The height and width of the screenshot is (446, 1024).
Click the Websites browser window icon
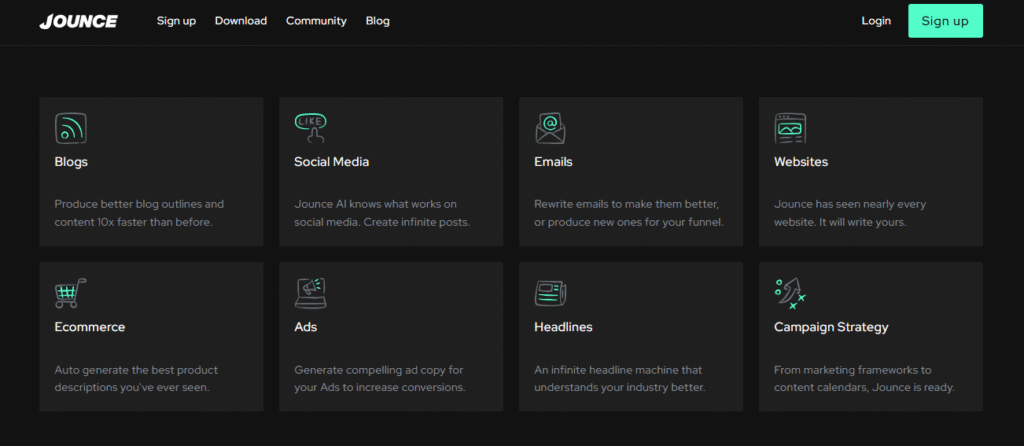(x=790, y=128)
